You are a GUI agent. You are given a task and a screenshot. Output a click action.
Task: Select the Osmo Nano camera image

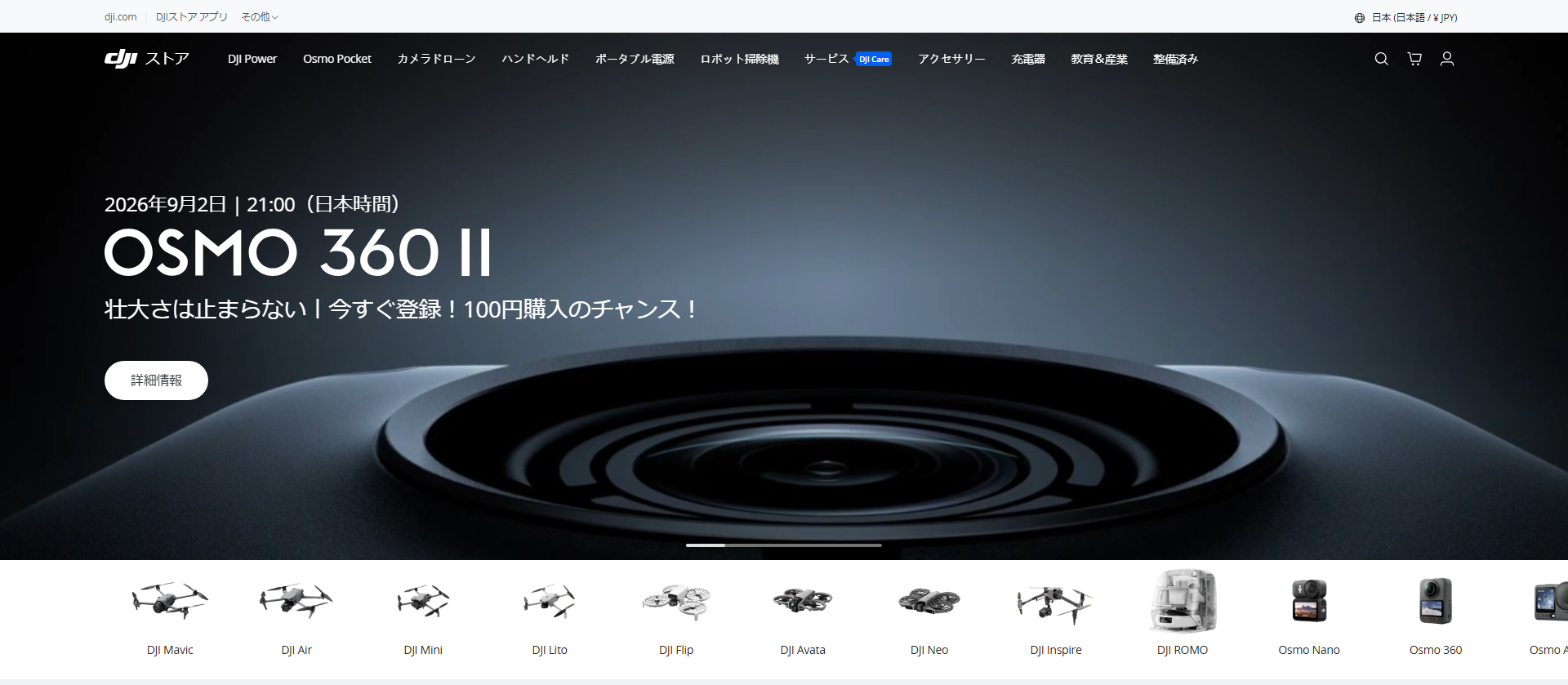click(x=1309, y=601)
